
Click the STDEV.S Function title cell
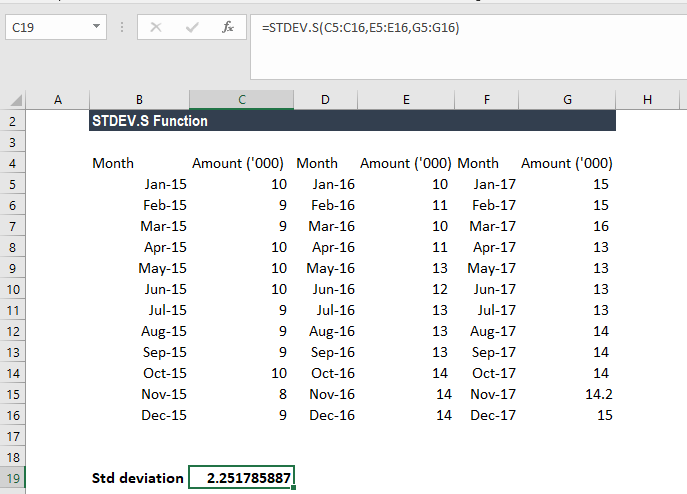(x=352, y=121)
